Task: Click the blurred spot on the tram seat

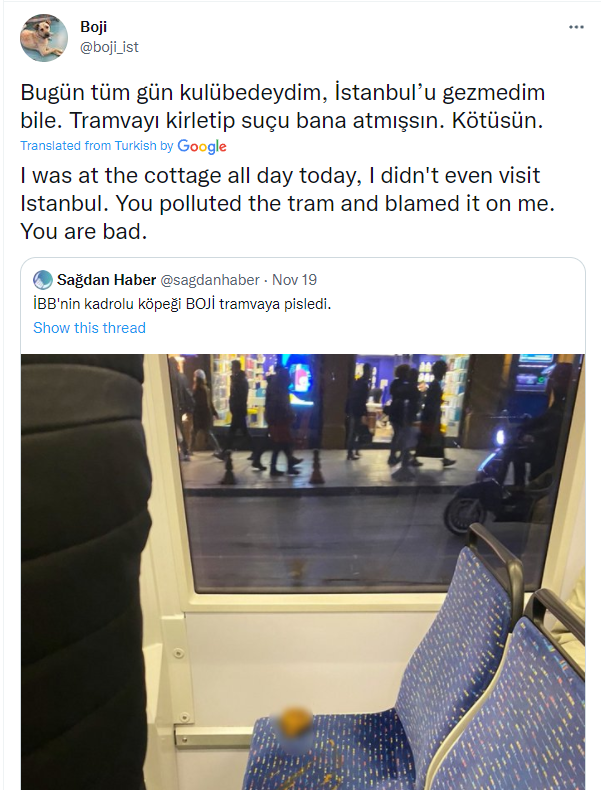Action: (295, 721)
